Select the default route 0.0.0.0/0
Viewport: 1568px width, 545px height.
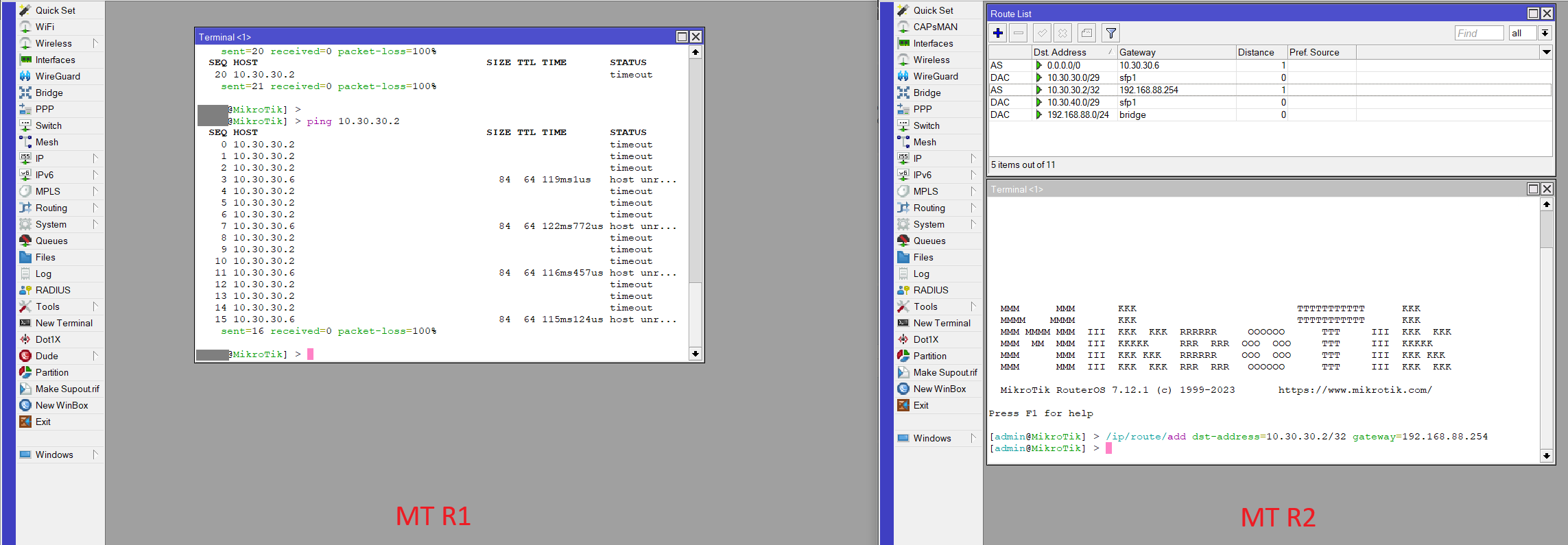[x=1270, y=65]
